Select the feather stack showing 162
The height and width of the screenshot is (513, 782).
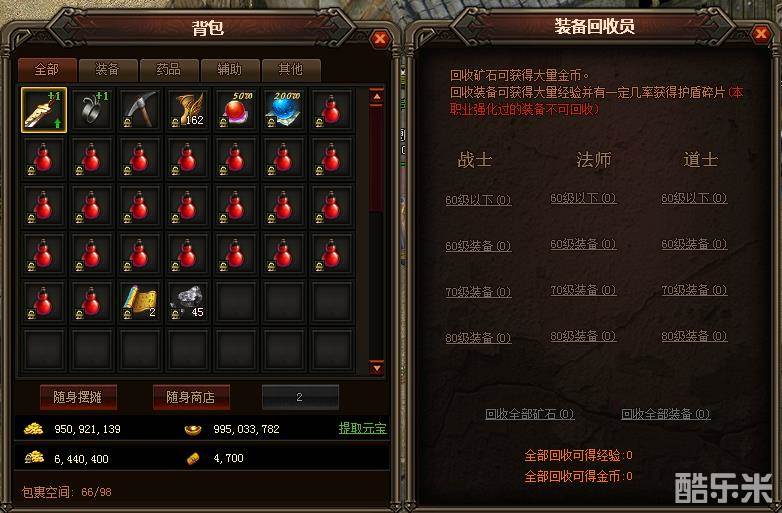tap(188, 110)
